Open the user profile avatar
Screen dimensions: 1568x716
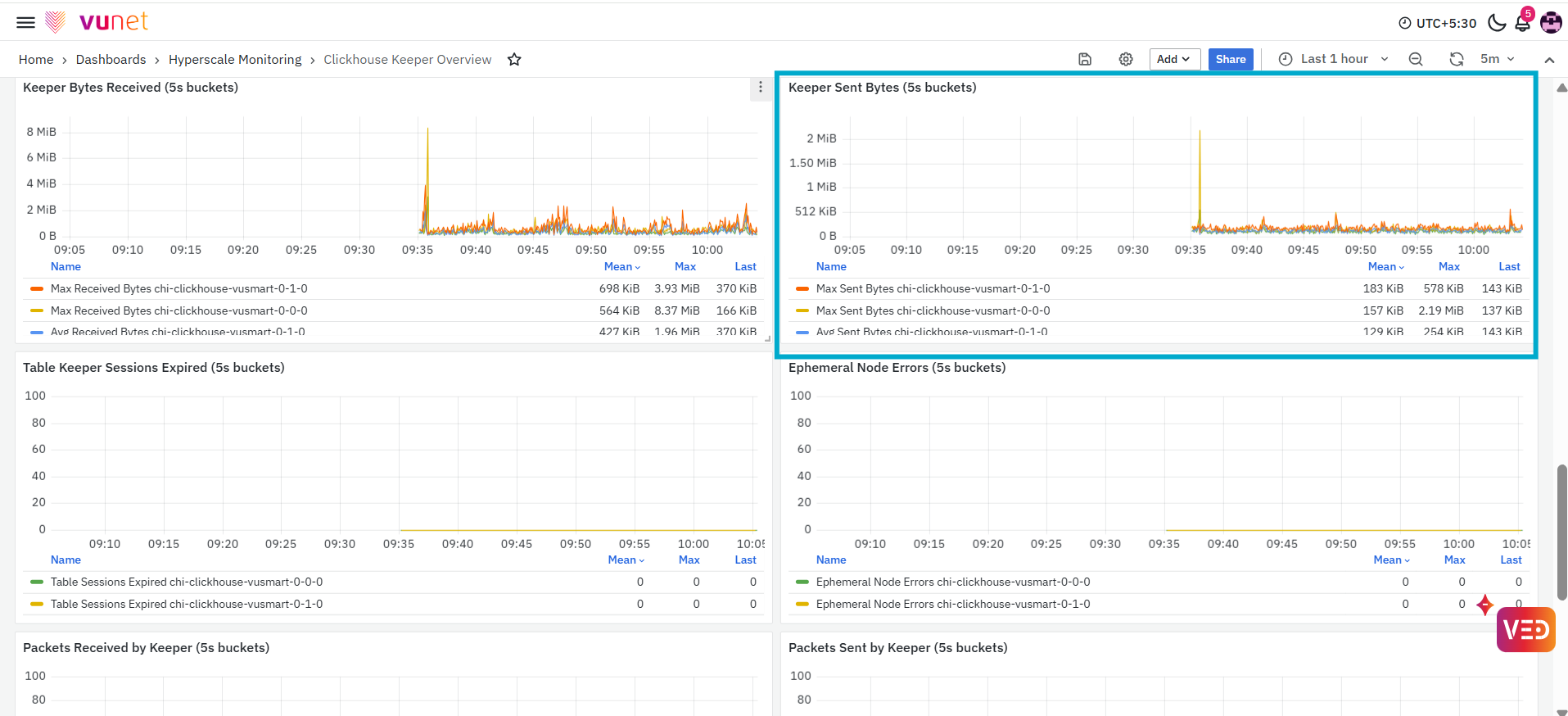[x=1551, y=22]
